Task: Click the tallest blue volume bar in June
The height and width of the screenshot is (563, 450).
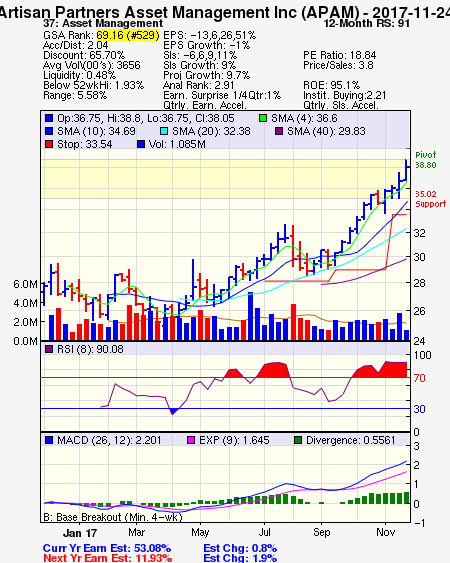Action: point(251,316)
